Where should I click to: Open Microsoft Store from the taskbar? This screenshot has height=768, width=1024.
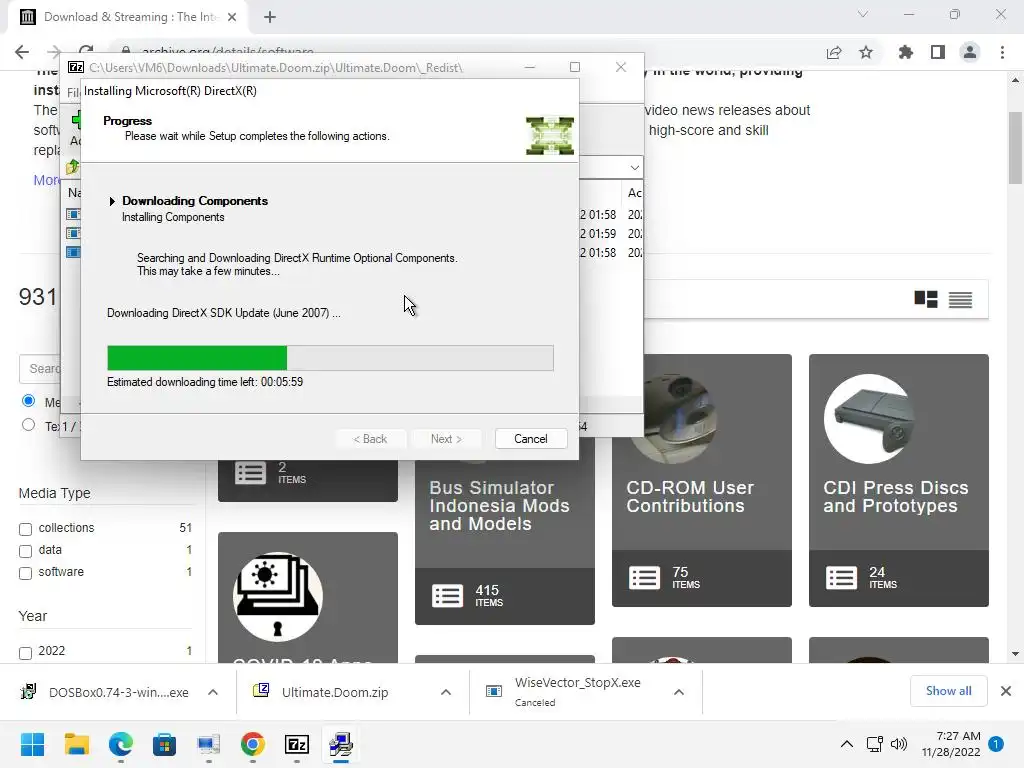[165, 744]
